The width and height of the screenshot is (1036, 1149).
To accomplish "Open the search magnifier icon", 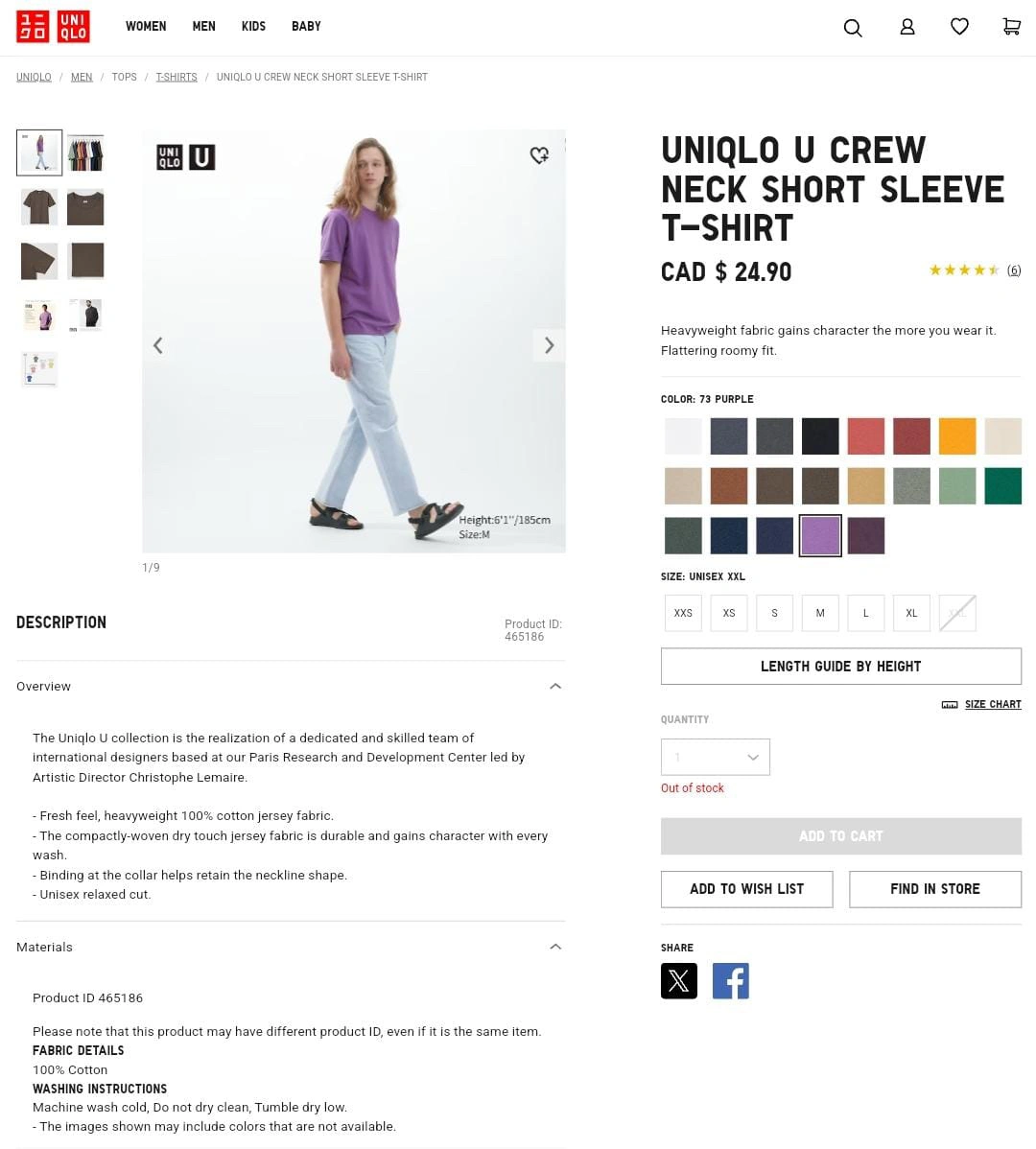I will pyautogui.click(x=852, y=28).
